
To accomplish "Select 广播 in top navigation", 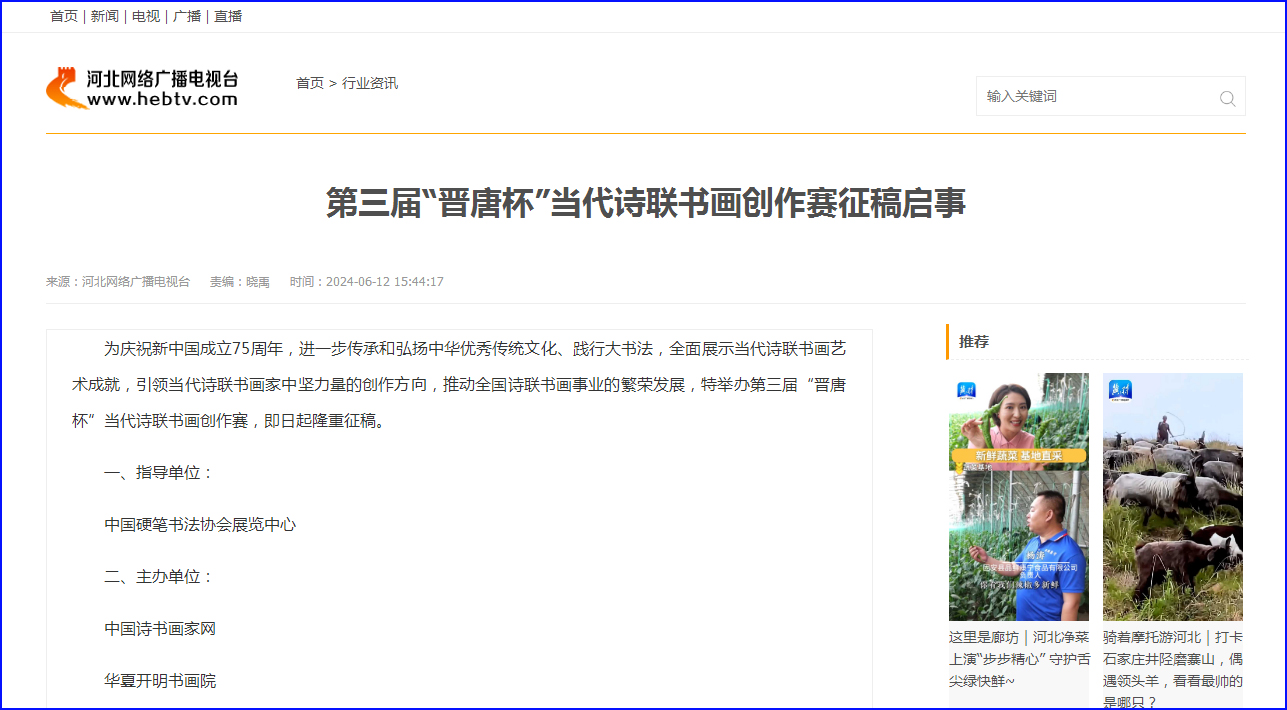I will 187,16.
